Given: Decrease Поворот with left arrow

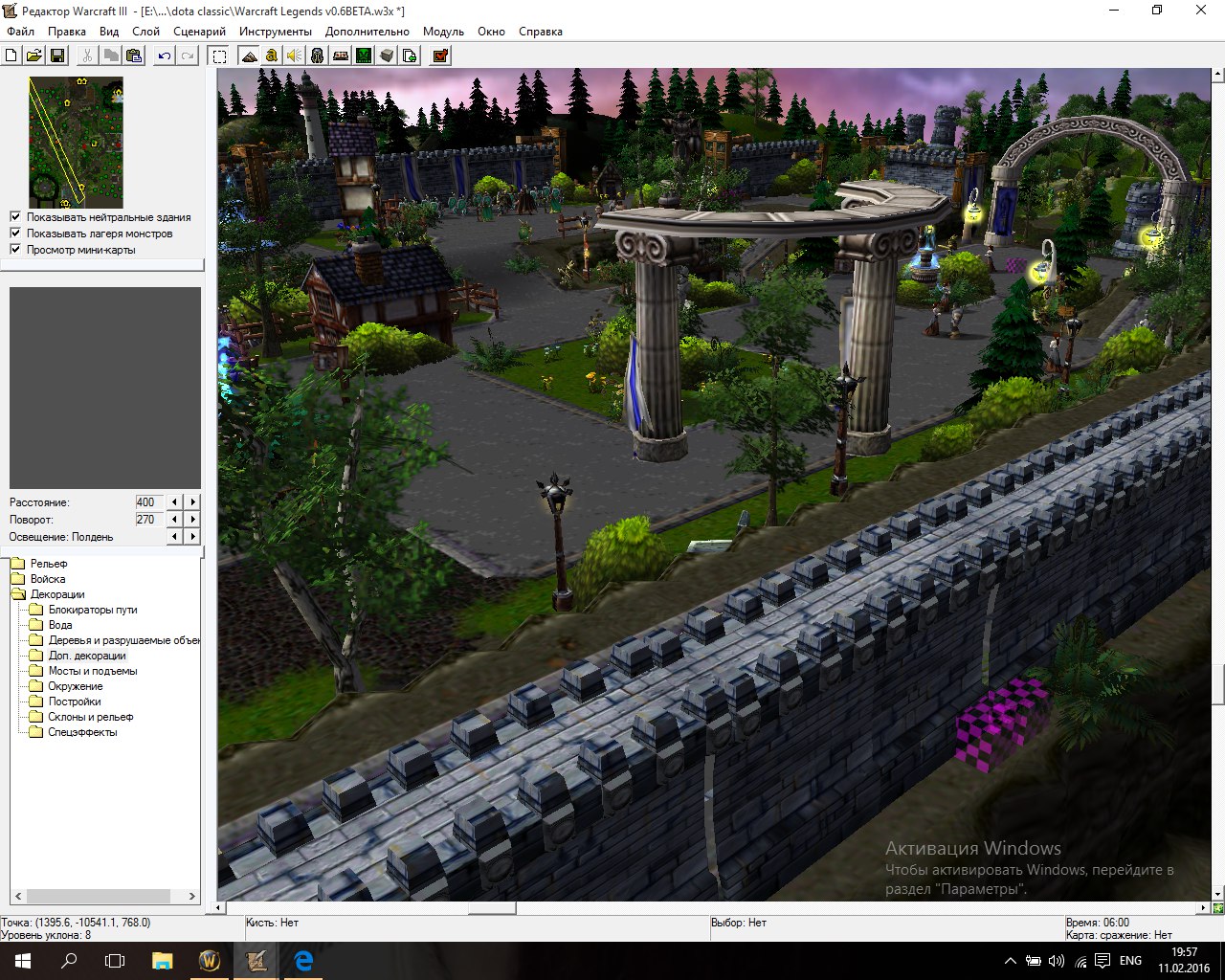Looking at the screenshot, I should (x=174, y=520).
